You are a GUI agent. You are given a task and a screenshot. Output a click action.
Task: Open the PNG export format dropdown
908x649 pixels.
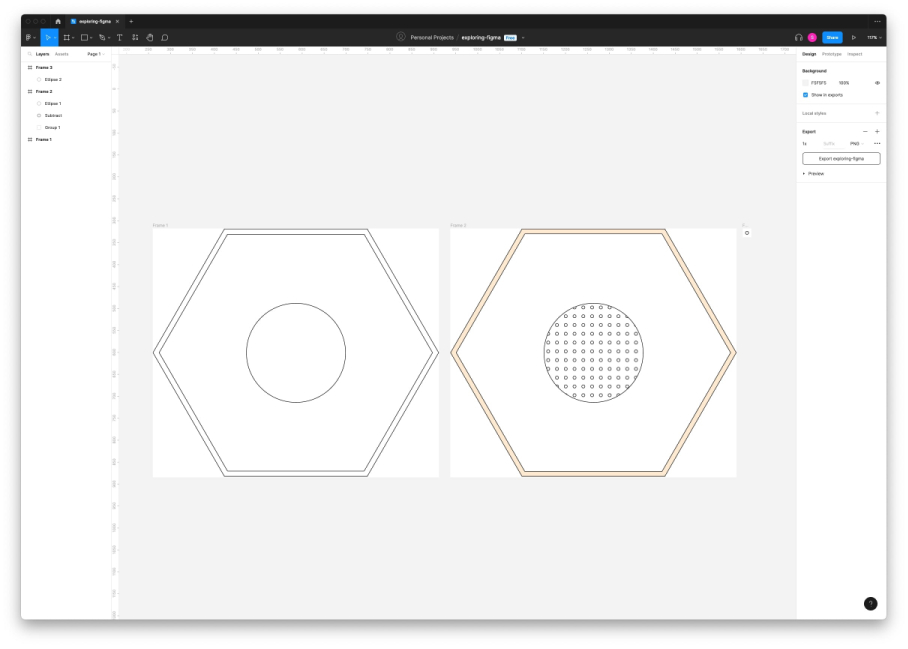[856, 144]
